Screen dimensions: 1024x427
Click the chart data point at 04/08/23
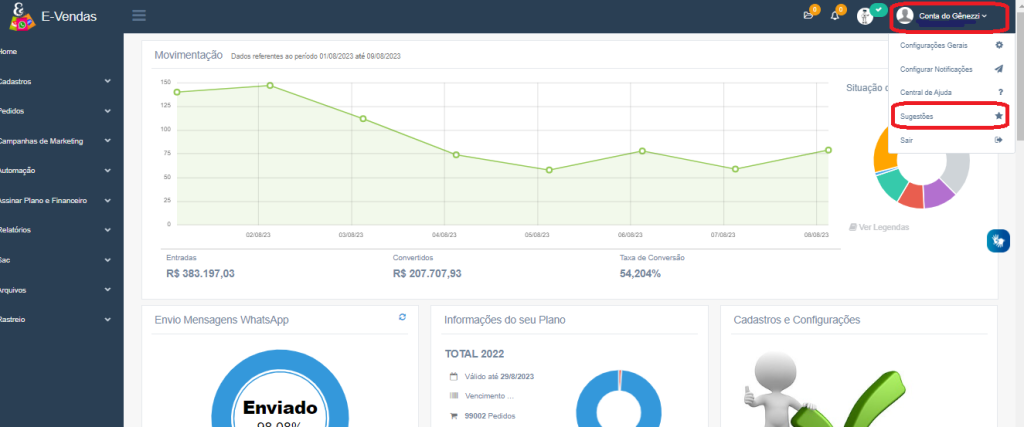coord(456,155)
